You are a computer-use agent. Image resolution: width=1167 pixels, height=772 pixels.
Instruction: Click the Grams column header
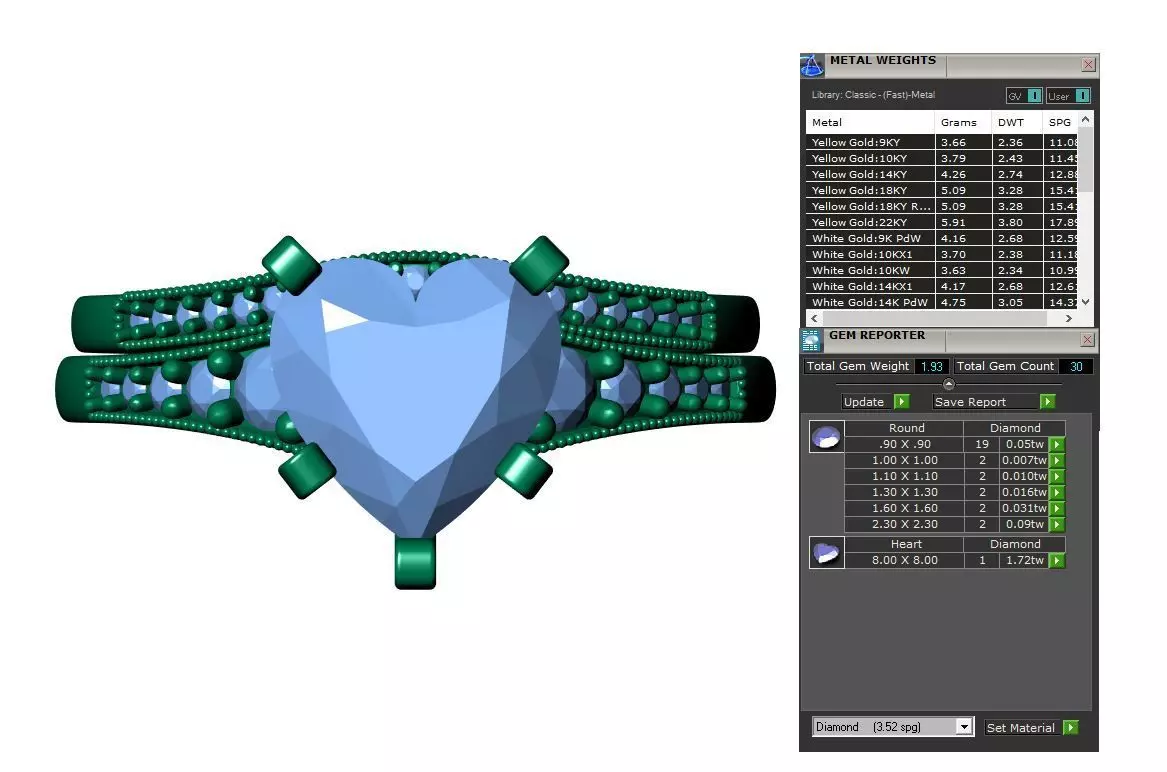point(963,122)
